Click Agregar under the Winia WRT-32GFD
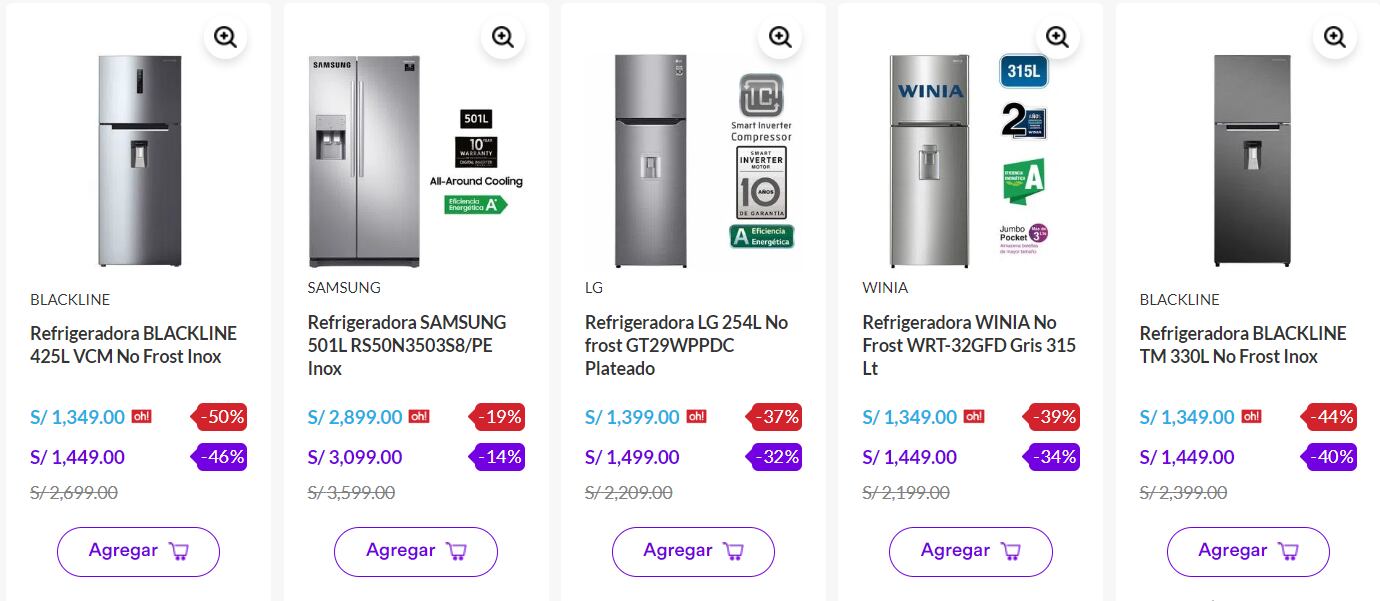Image resolution: width=1380 pixels, height=601 pixels. click(x=970, y=551)
